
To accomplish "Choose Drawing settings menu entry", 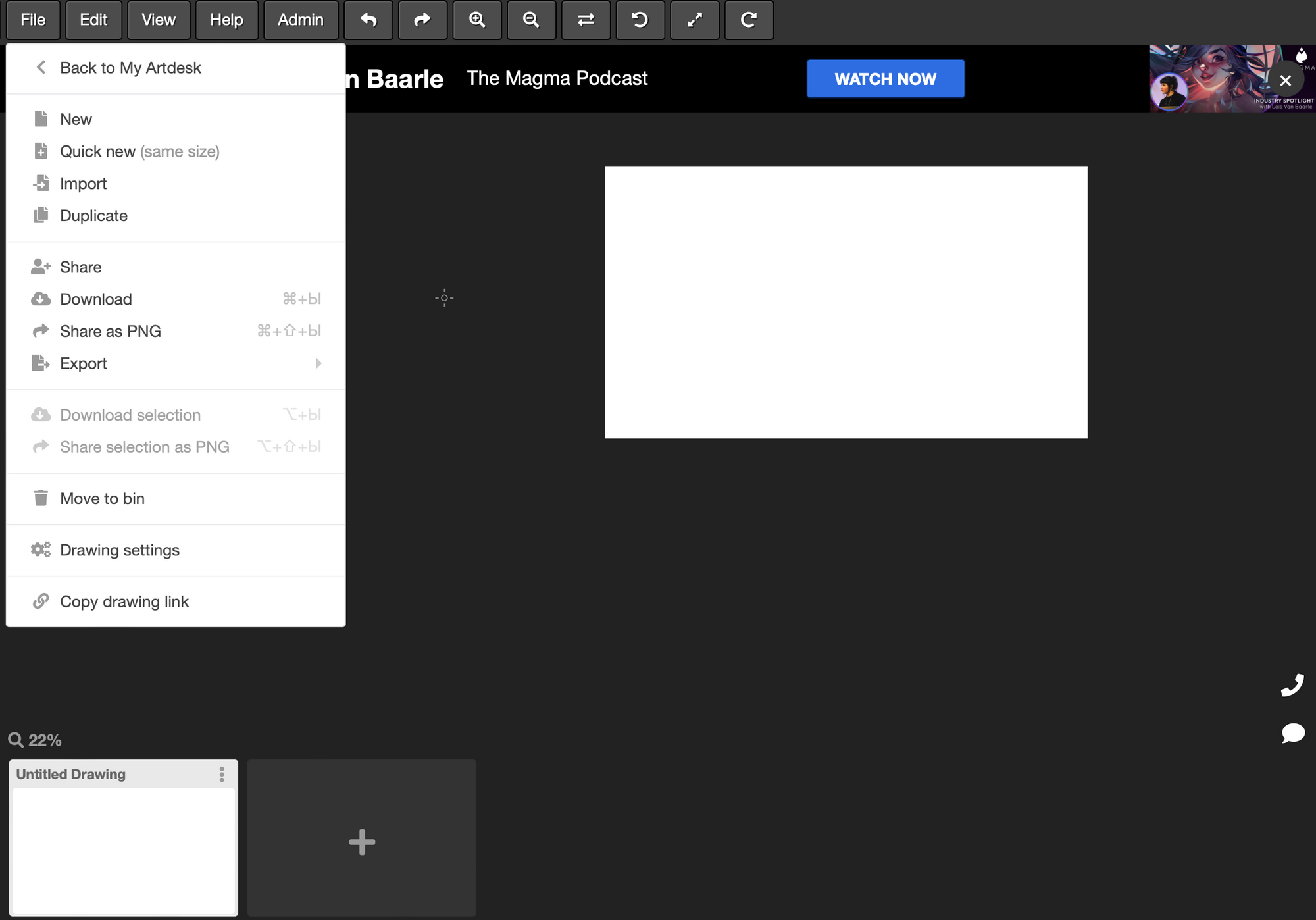I will 119,550.
